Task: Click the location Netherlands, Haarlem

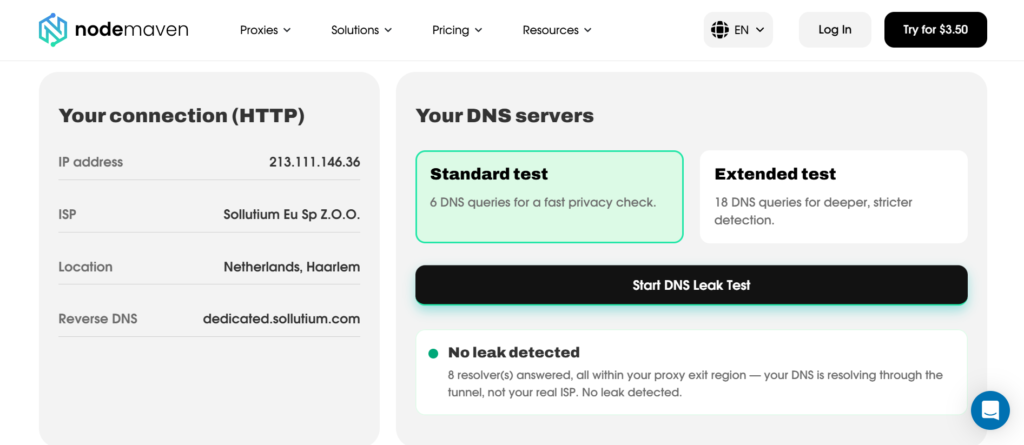Action: tap(291, 267)
